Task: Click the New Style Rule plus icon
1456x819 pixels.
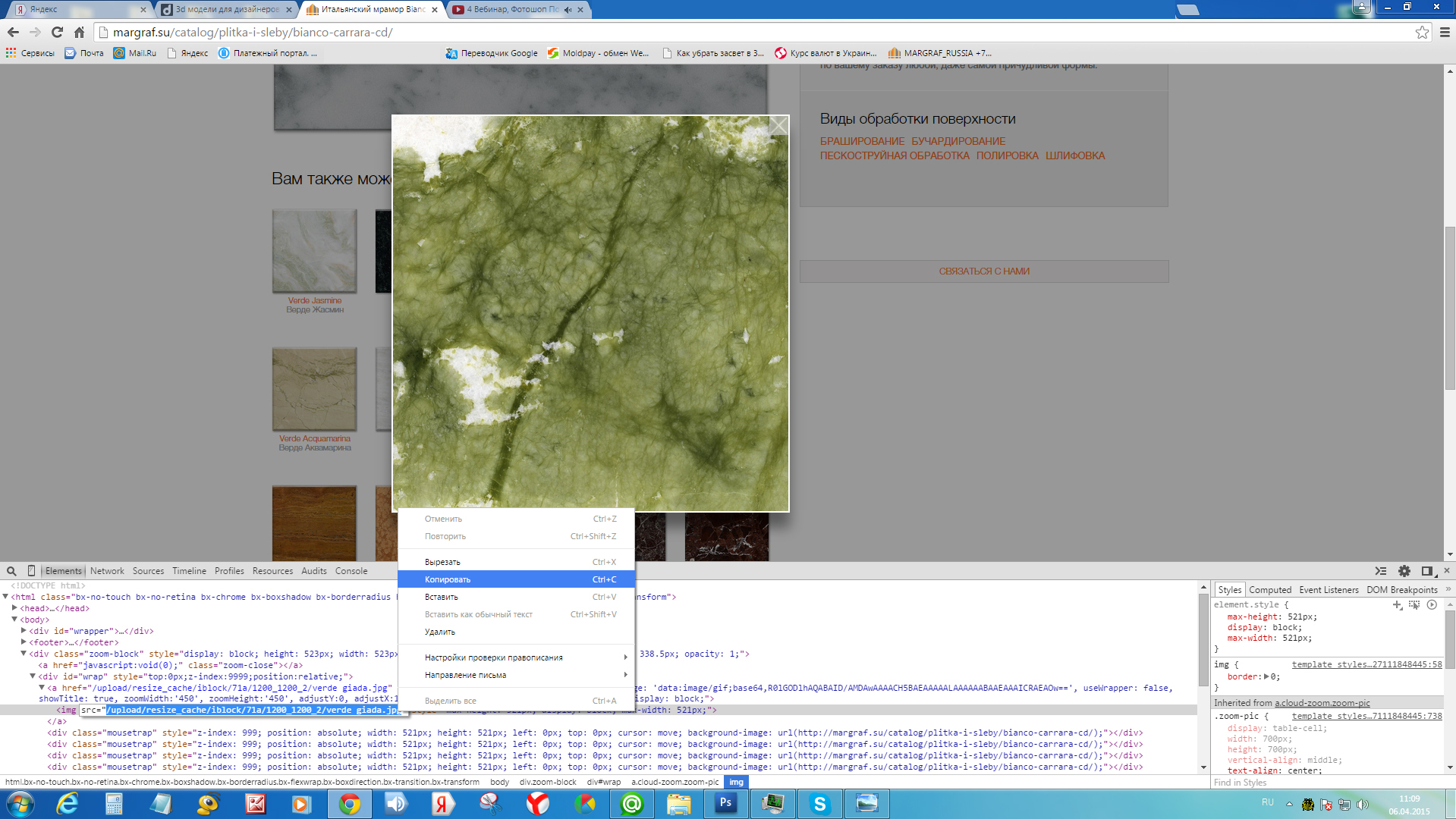Action: [1398, 605]
